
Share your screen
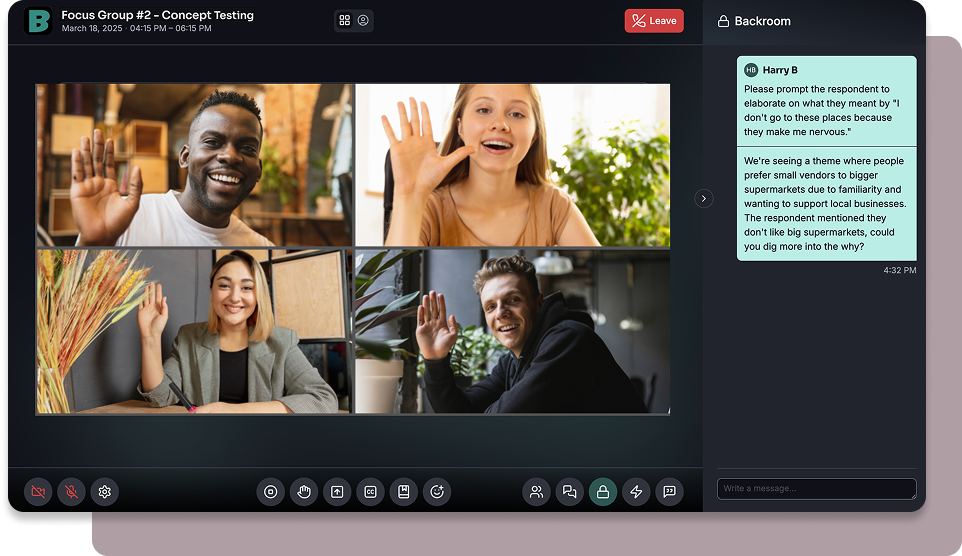click(337, 491)
